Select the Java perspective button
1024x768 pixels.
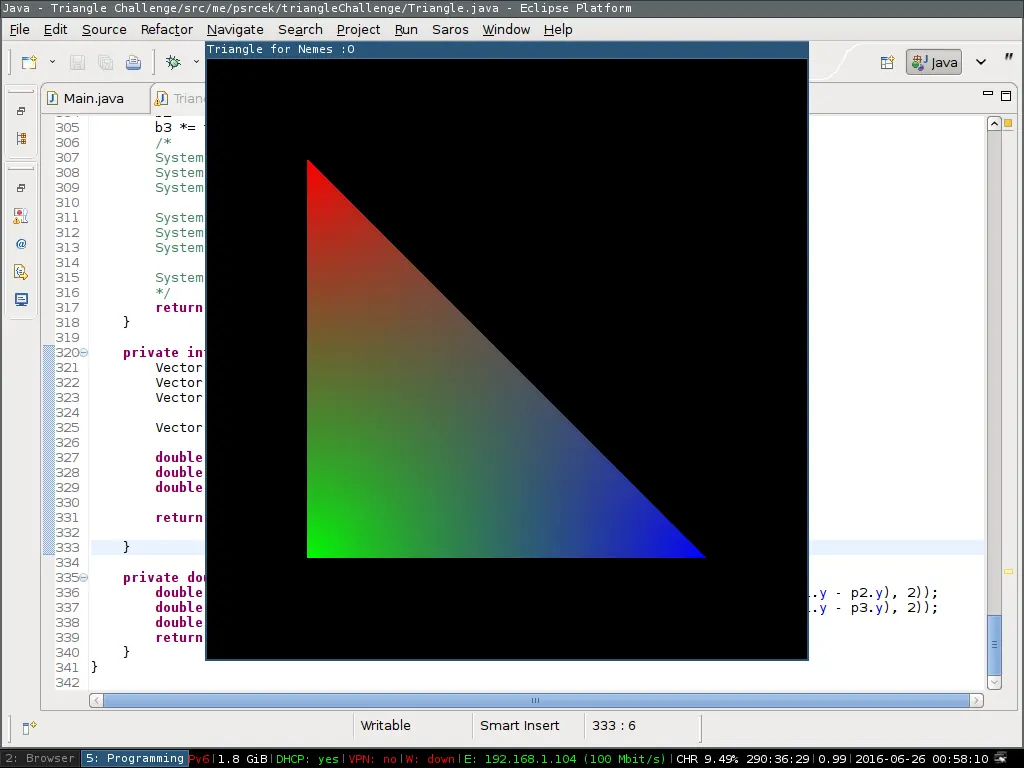click(934, 62)
